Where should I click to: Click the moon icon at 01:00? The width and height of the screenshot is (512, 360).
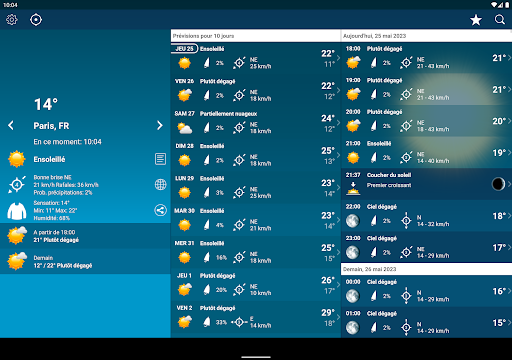click(352, 327)
